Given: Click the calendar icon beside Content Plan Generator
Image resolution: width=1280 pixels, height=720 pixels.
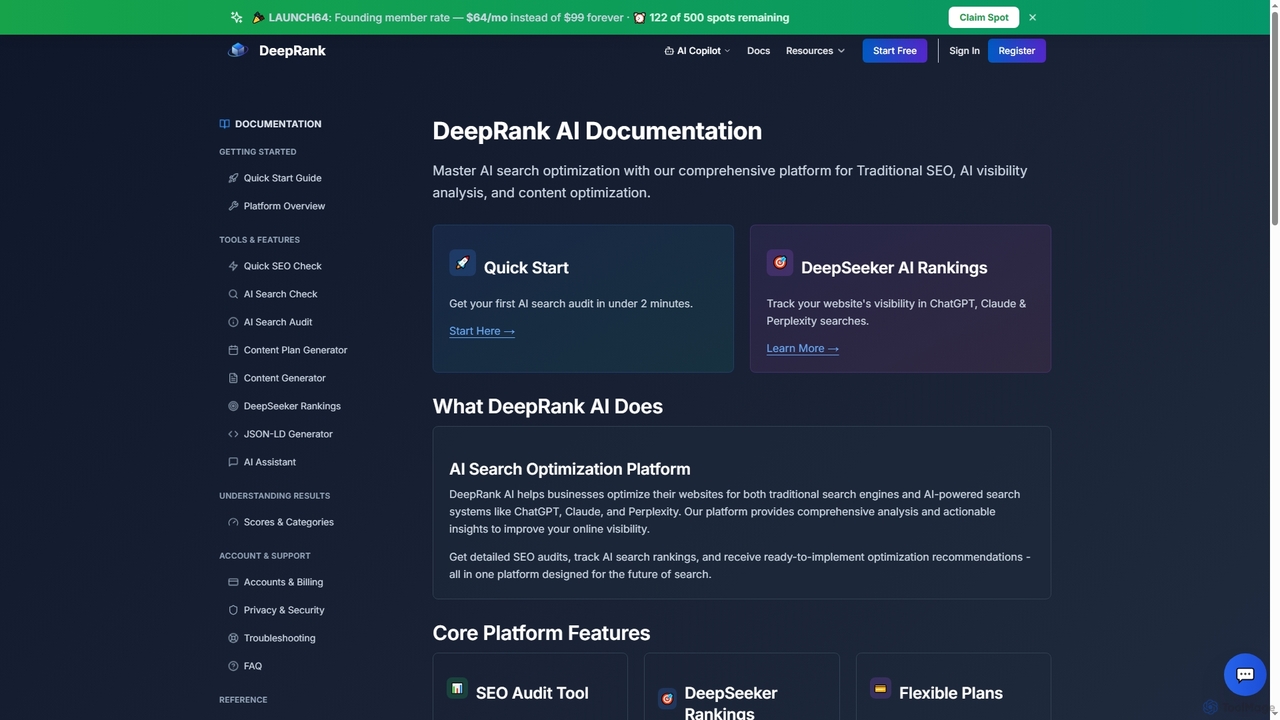Looking at the screenshot, I should (233, 350).
